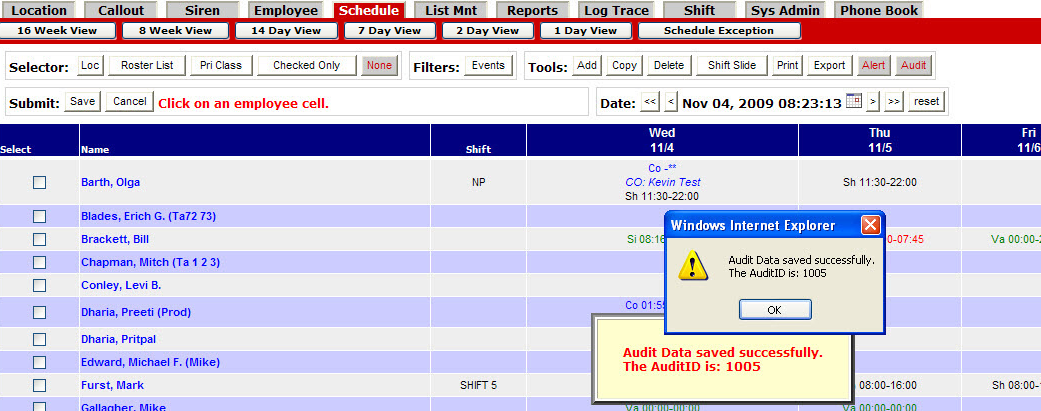Advance the date with the single right arrow
This screenshot has height=411, width=1041.
pyautogui.click(x=873, y=102)
